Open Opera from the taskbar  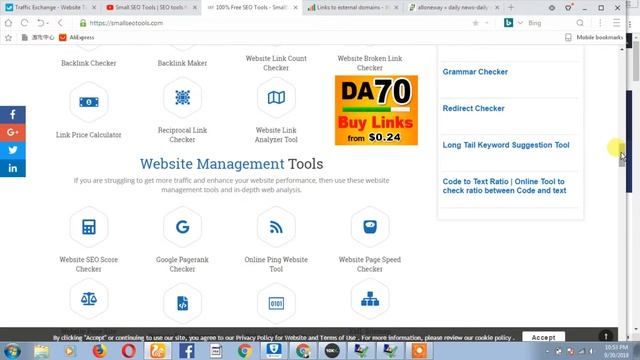pyautogui.click(x=129, y=351)
